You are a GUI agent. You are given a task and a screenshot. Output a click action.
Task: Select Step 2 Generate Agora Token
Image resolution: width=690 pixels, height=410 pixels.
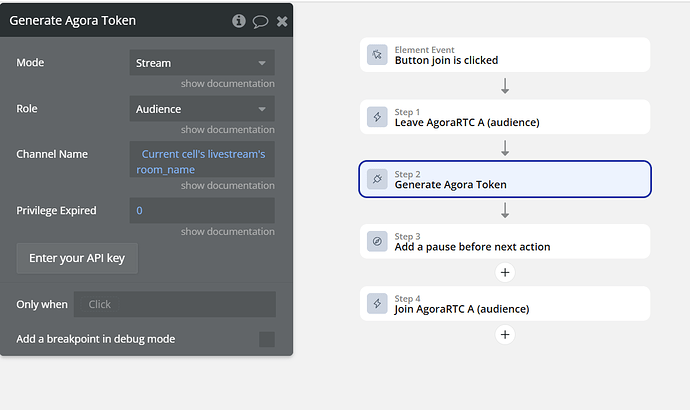point(505,179)
